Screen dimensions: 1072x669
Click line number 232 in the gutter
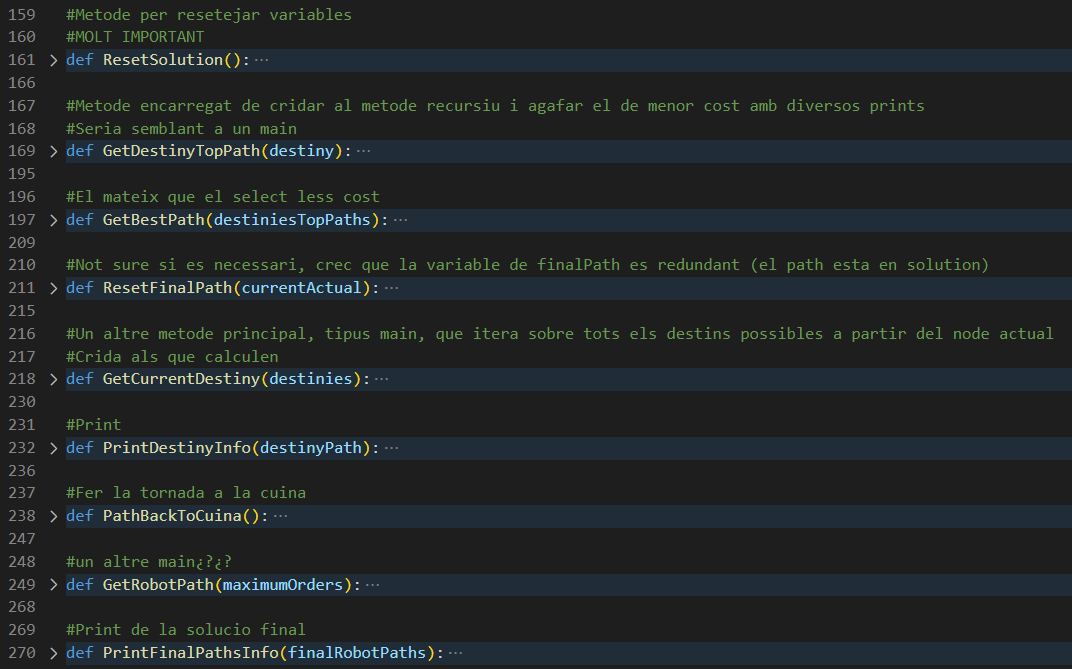click(x=22, y=448)
